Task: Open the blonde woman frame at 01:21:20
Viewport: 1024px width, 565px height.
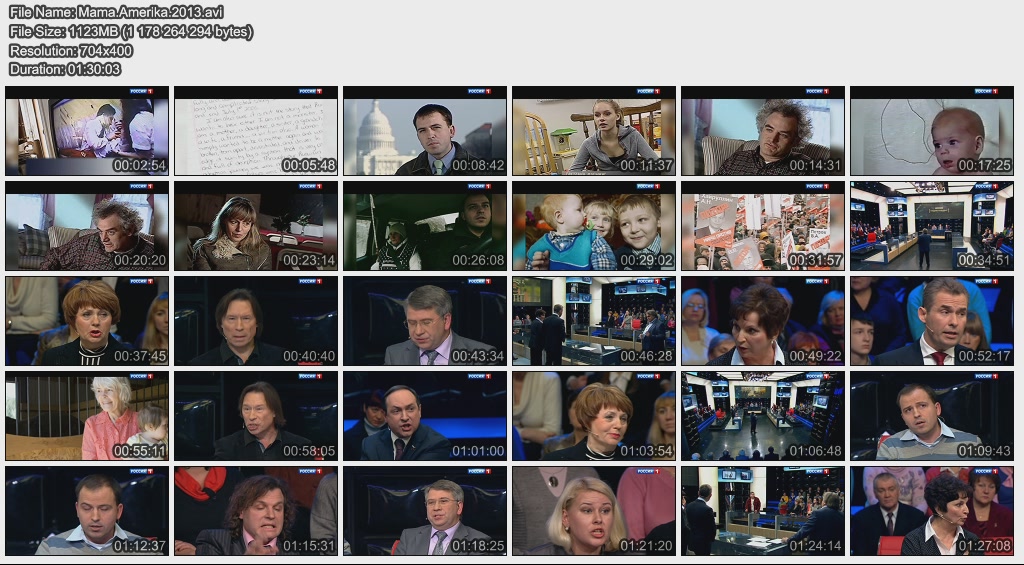Action: pos(594,511)
